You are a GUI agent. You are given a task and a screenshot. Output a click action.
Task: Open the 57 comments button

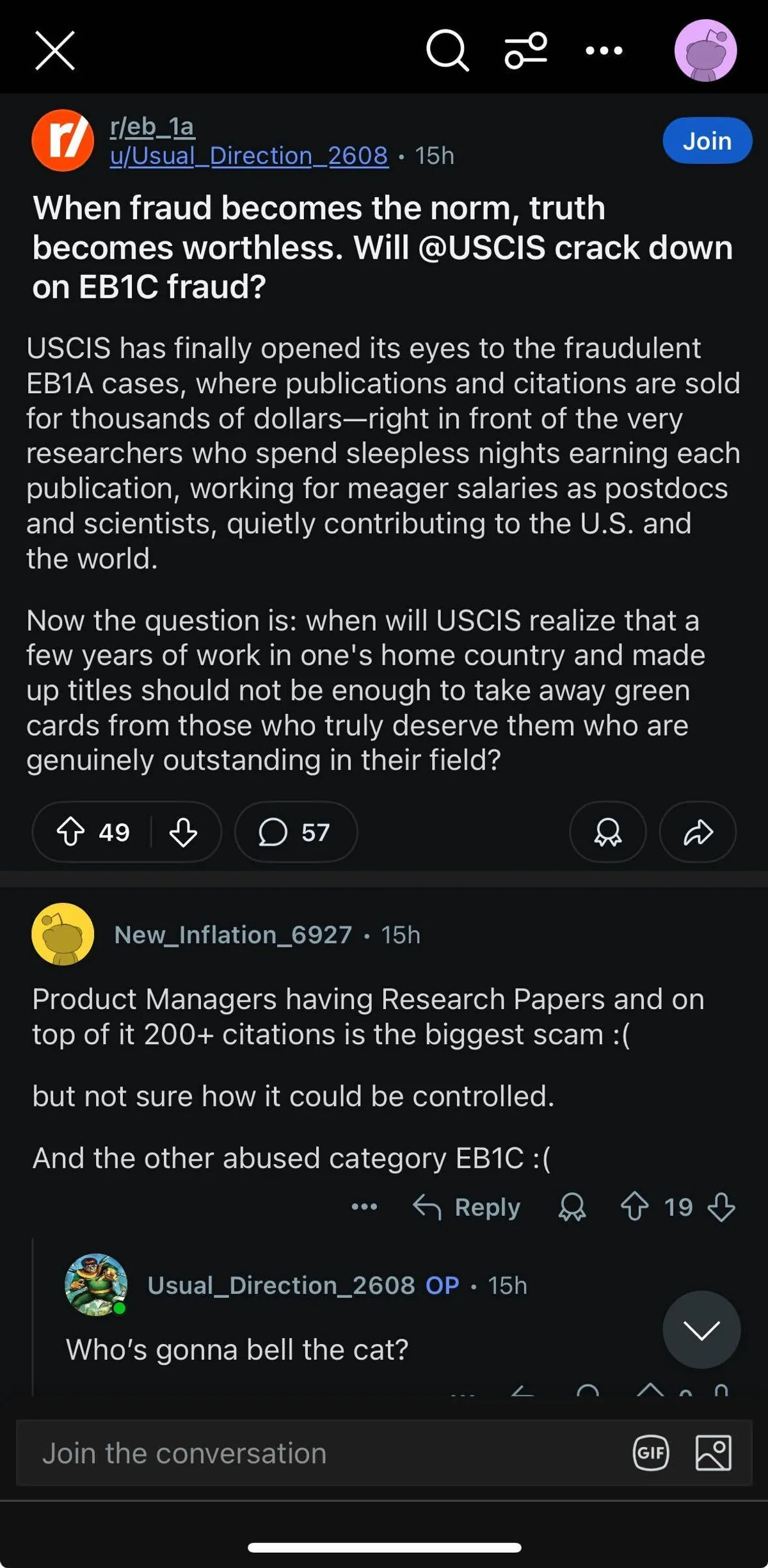(295, 832)
